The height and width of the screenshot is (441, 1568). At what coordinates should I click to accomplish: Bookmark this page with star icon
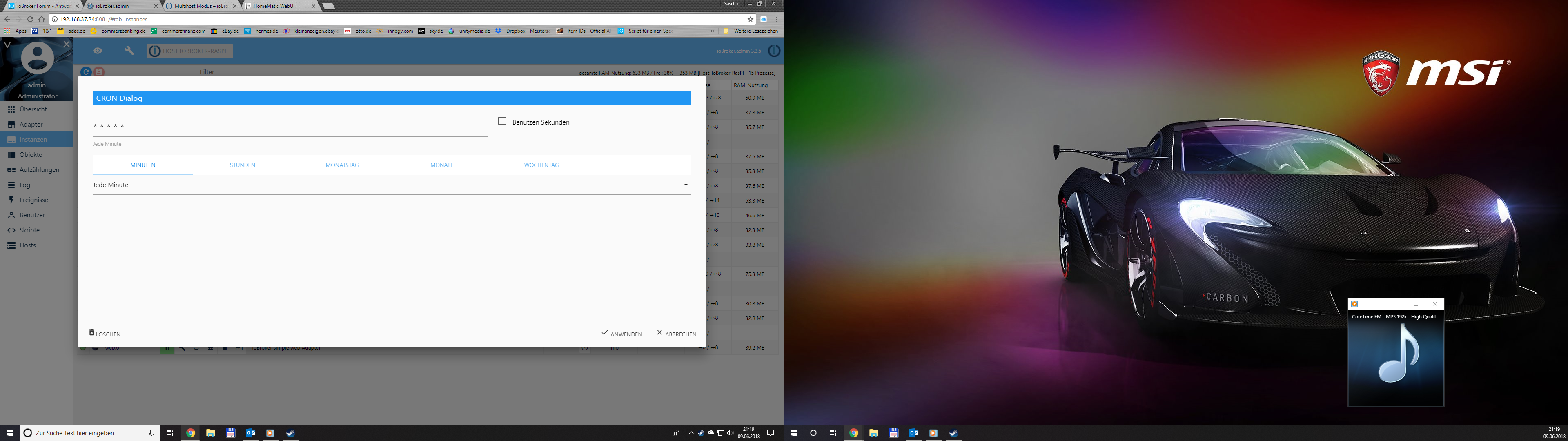751,20
